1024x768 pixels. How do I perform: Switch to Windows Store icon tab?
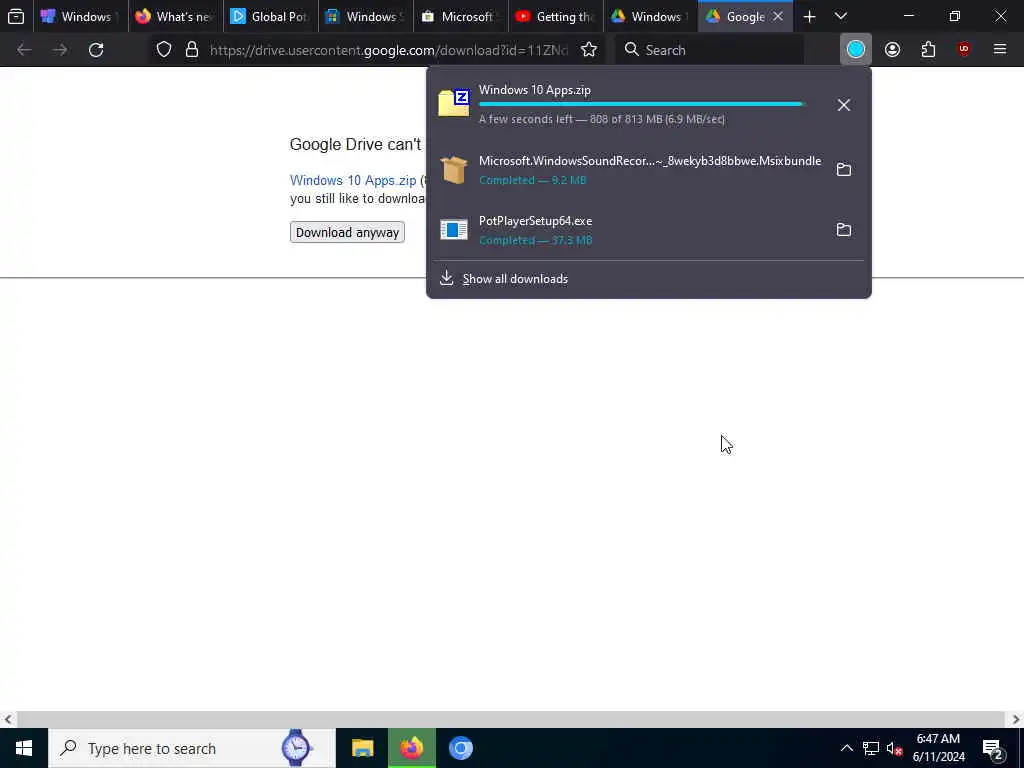366,16
